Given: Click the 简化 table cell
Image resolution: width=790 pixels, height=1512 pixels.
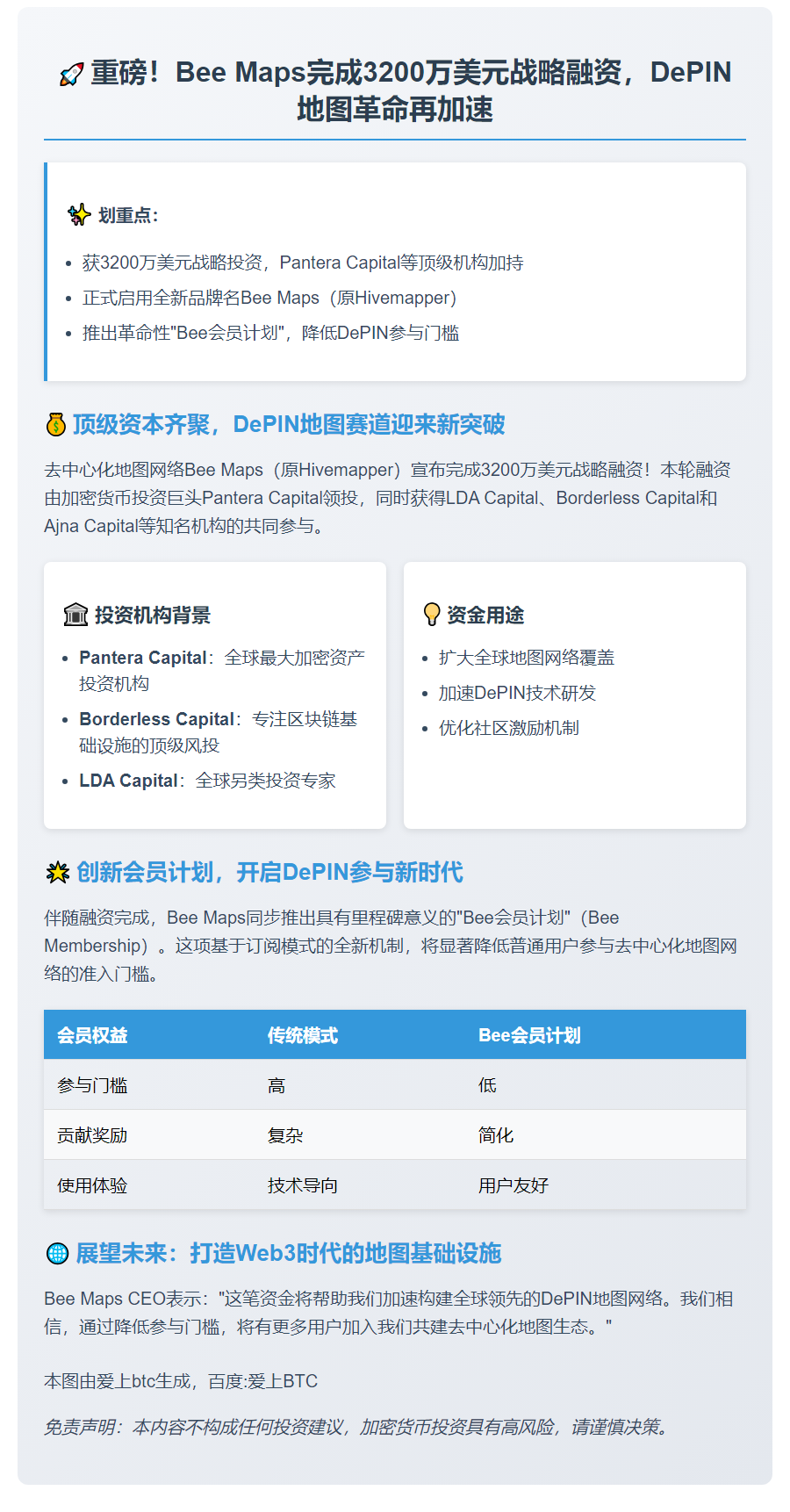Looking at the screenshot, I should 606,1134.
